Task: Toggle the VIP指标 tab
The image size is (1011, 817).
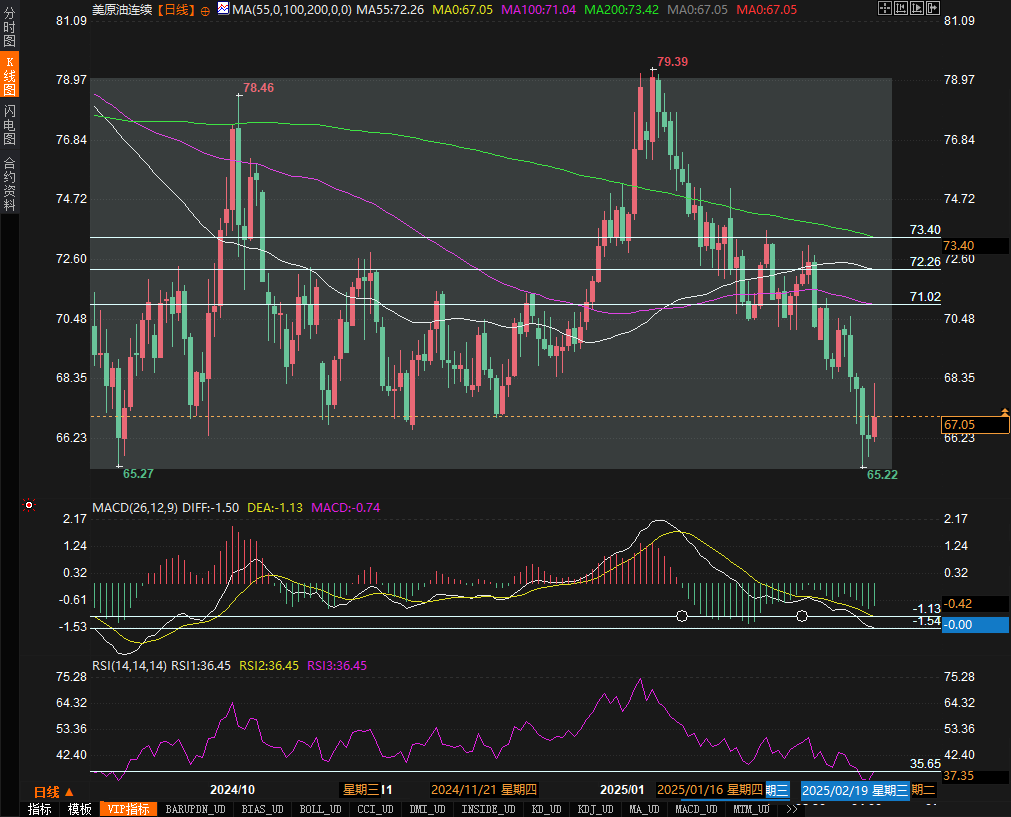Action: pyautogui.click(x=128, y=809)
